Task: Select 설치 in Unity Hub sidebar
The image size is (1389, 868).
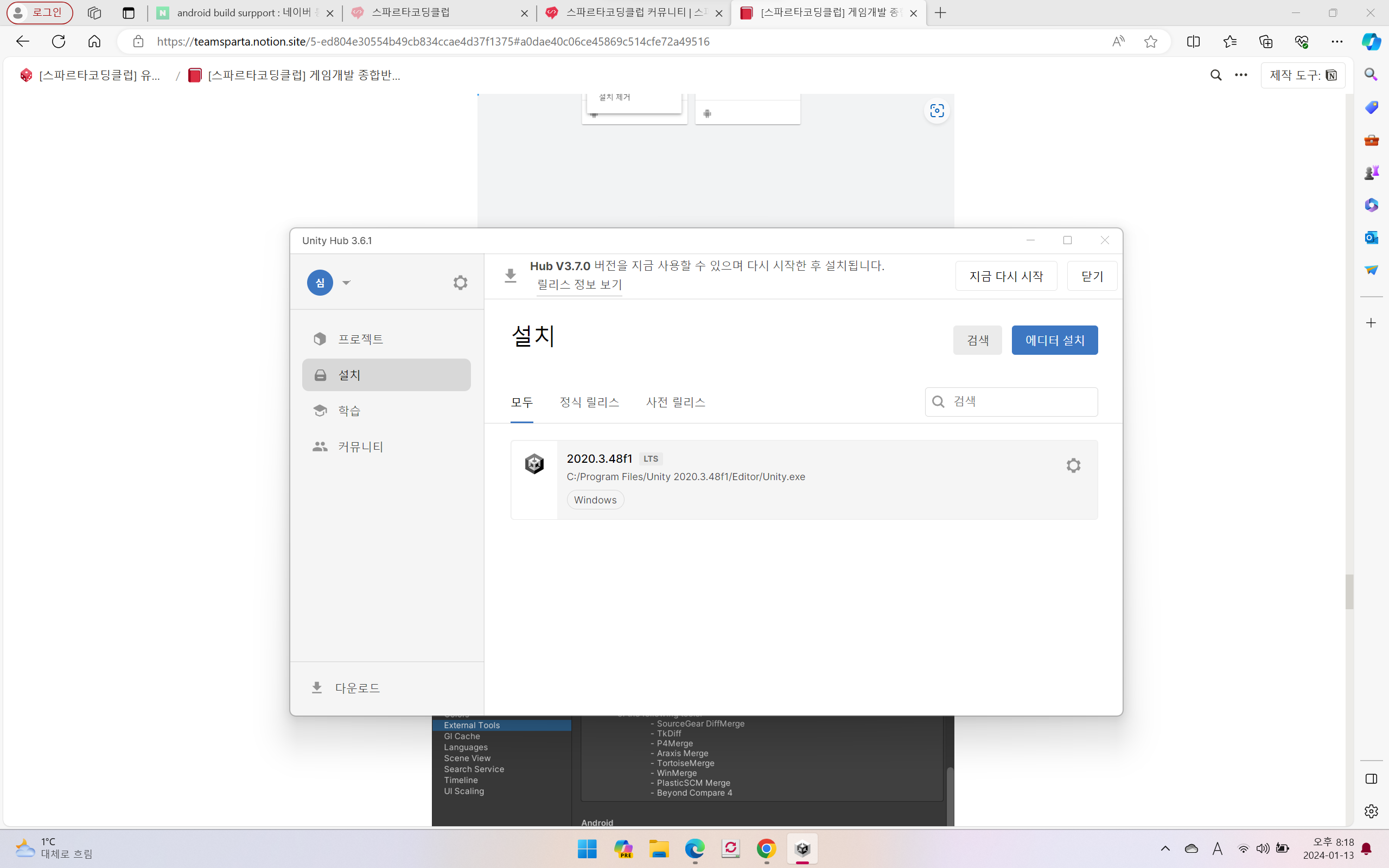Action: tap(386, 375)
